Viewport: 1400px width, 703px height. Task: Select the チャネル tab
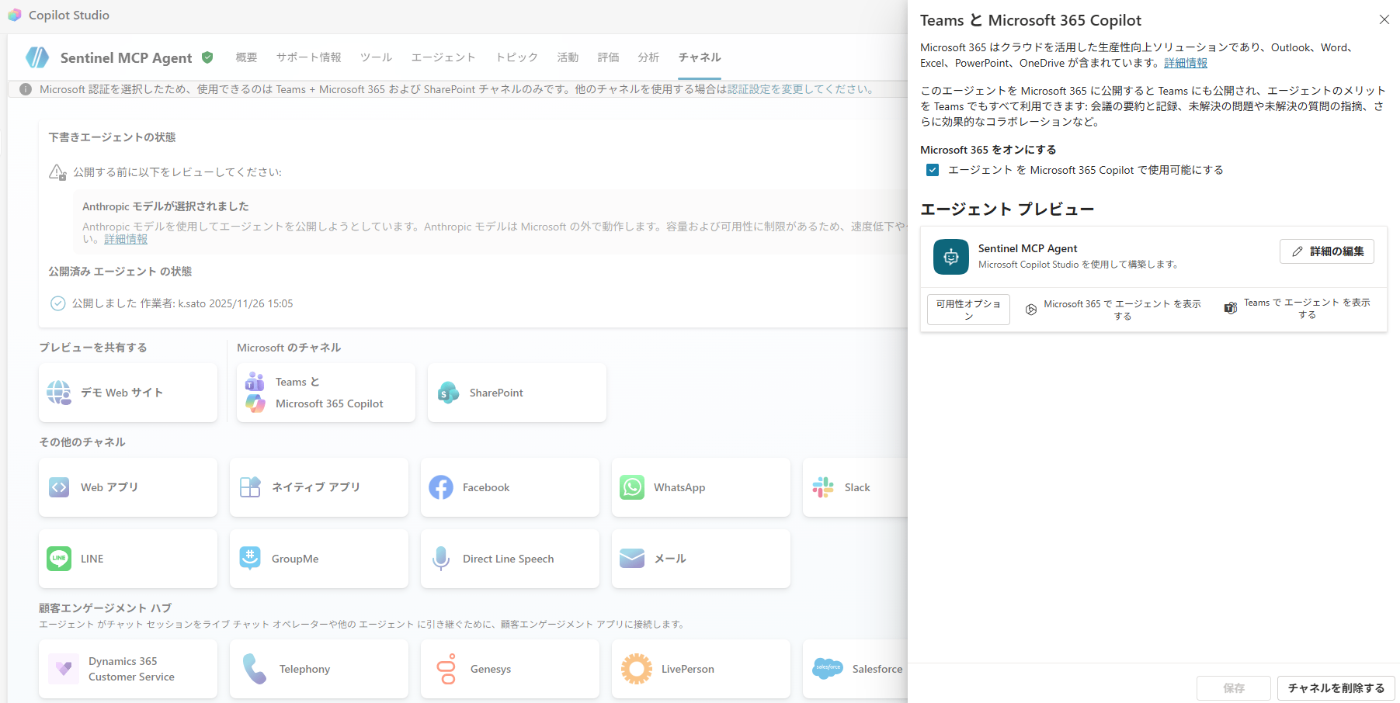[699, 57]
